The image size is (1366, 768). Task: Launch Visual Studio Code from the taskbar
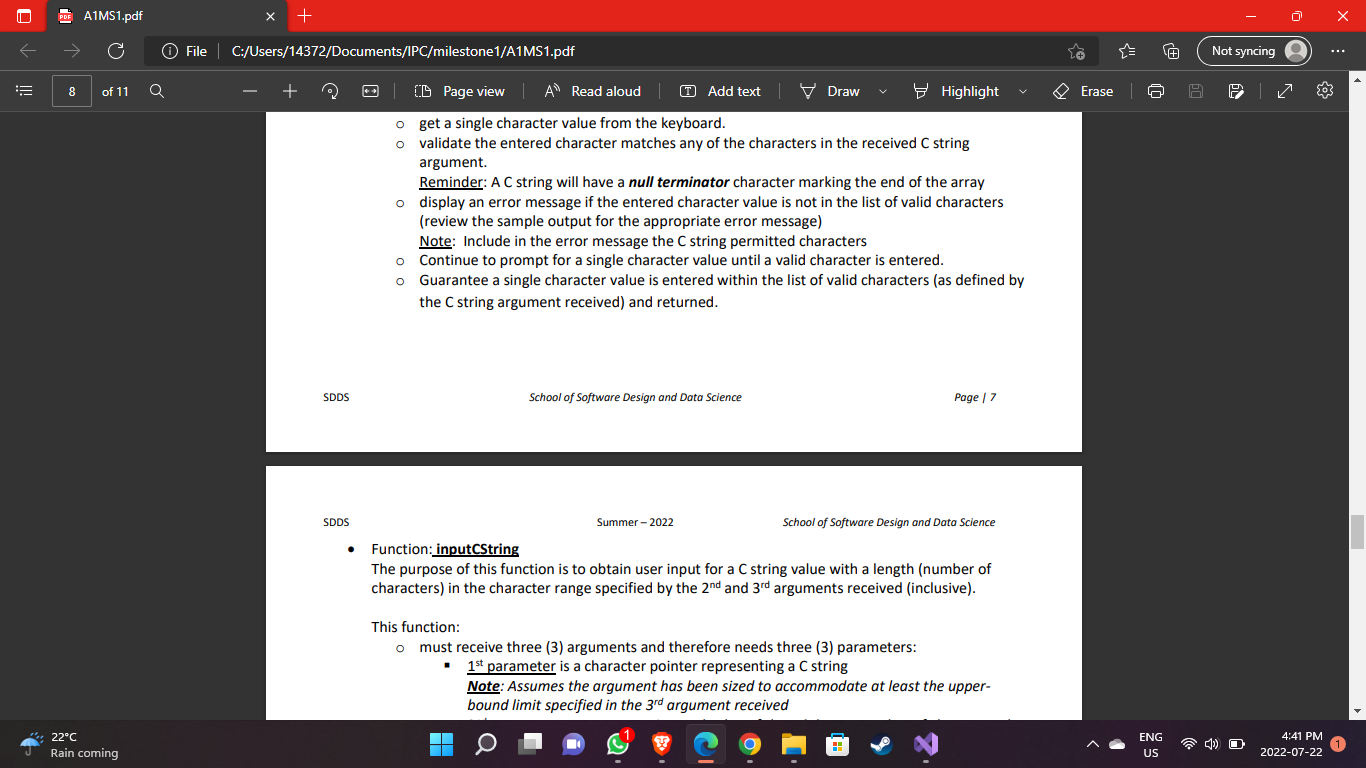pyautogui.click(x=924, y=744)
